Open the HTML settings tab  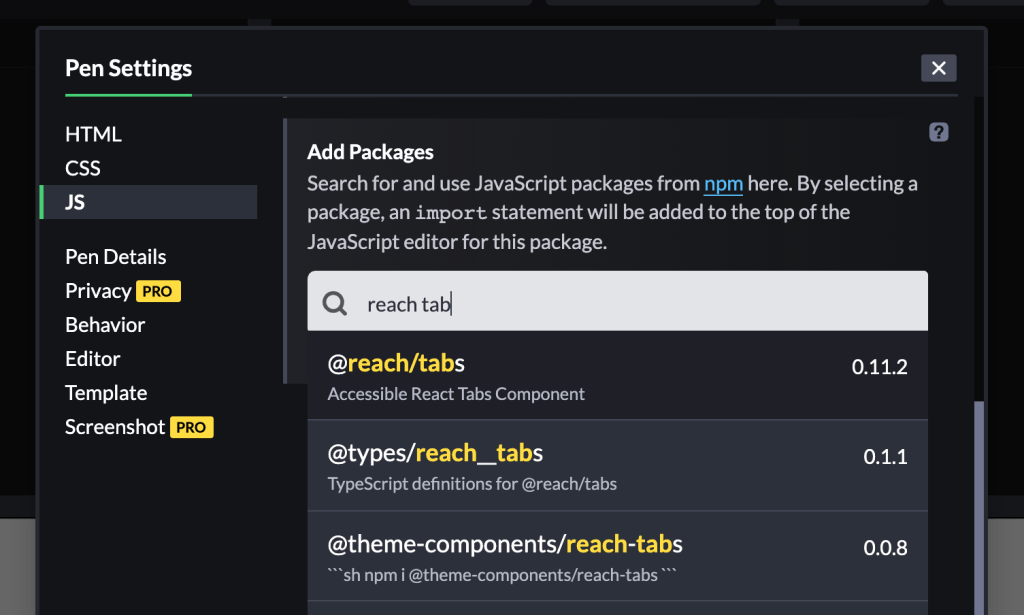tap(93, 134)
